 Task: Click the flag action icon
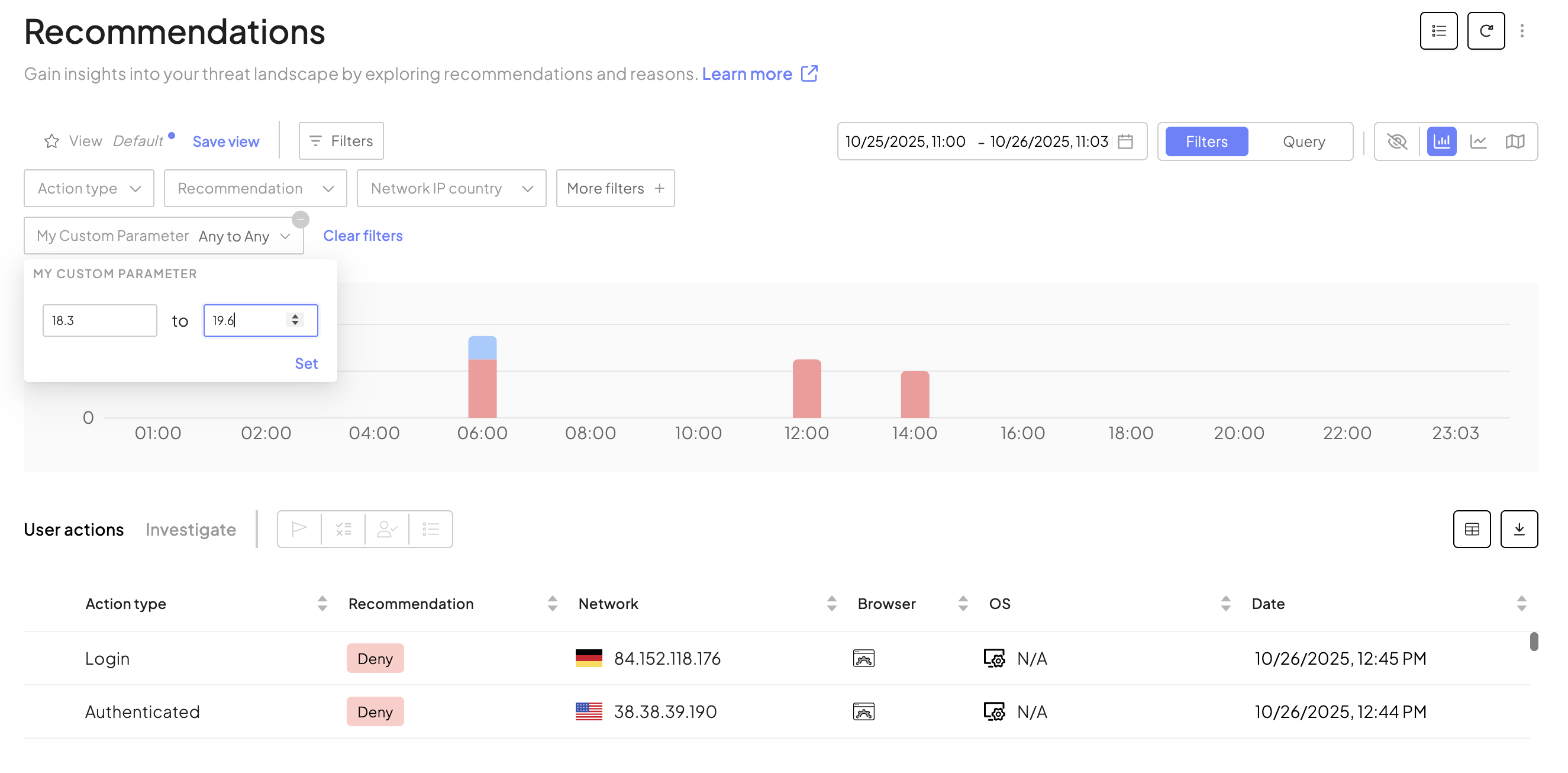click(299, 529)
